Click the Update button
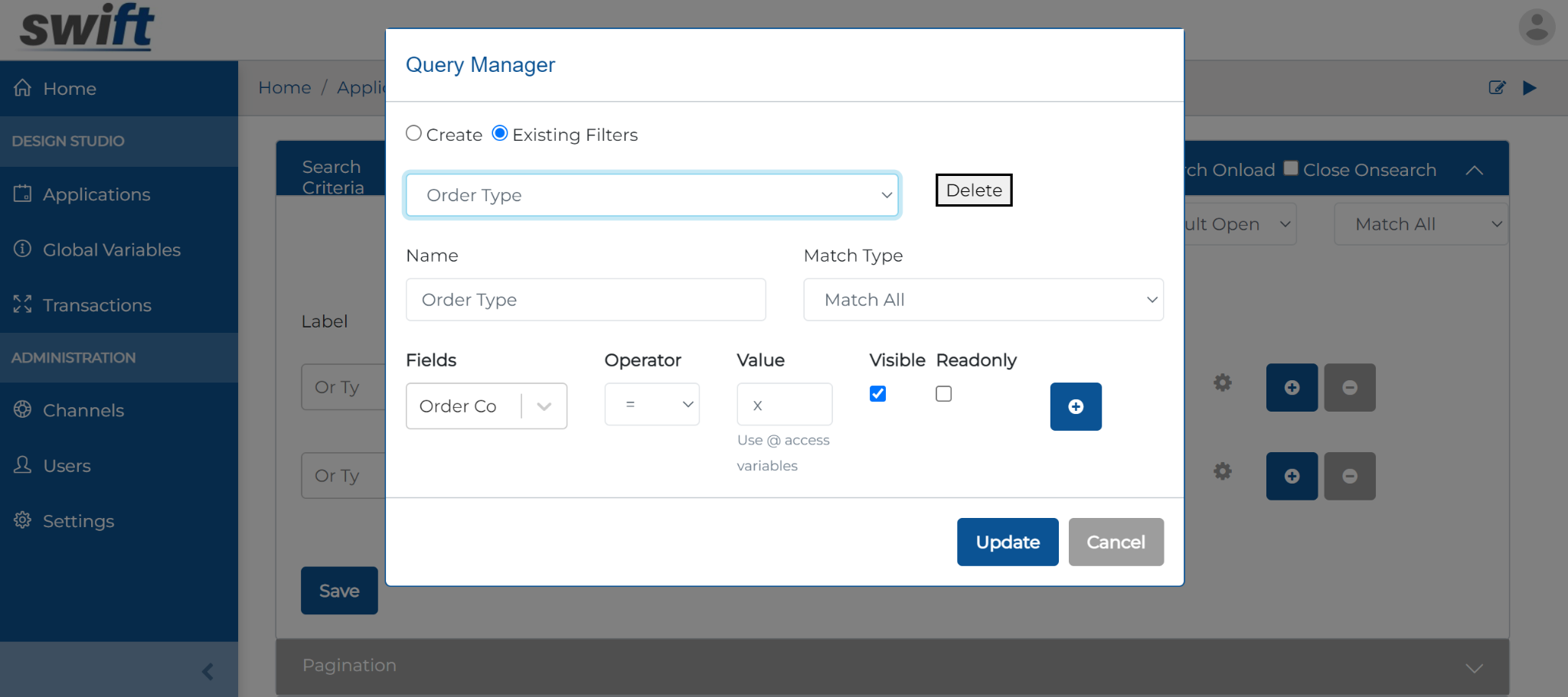 (1007, 542)
